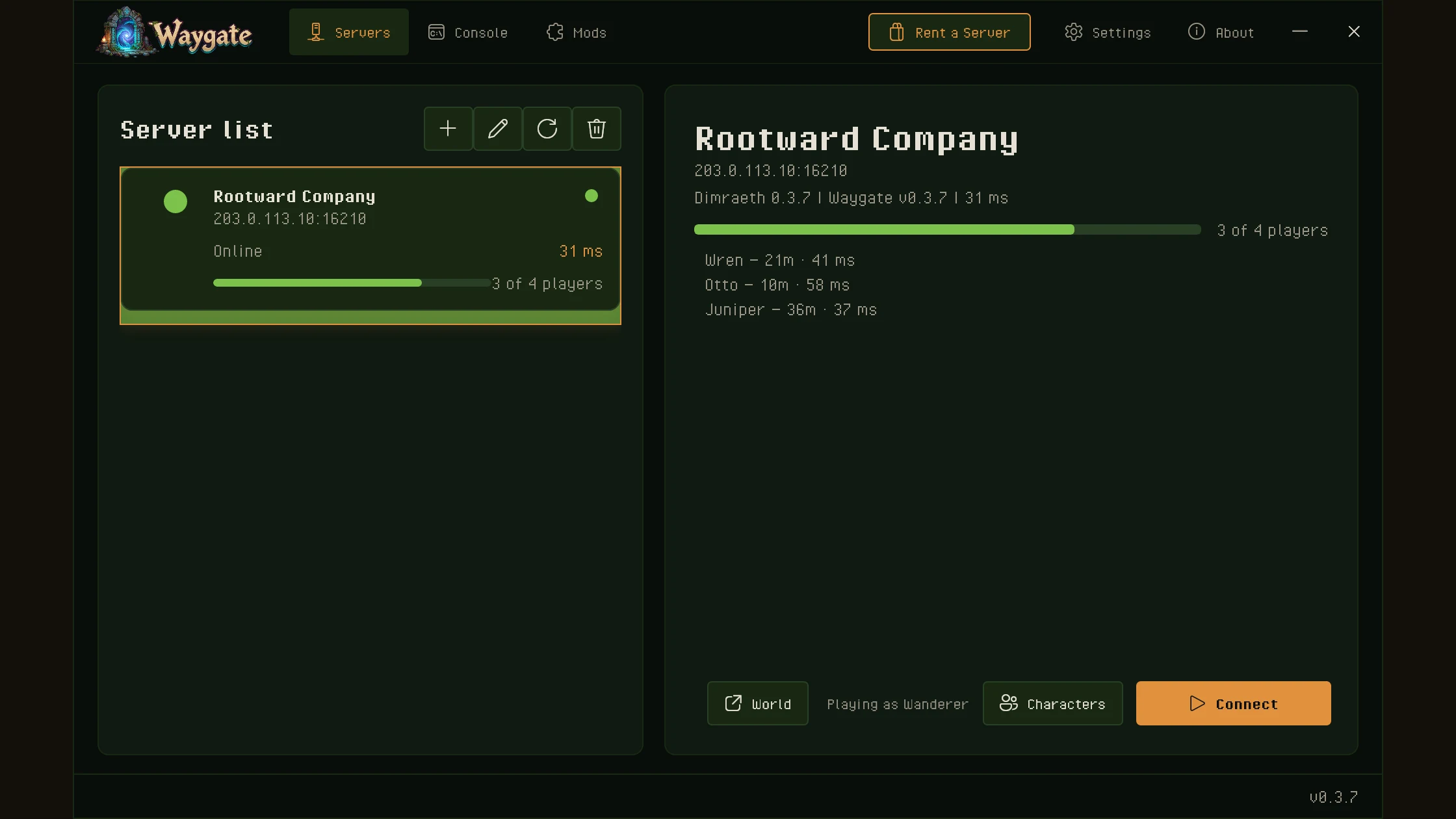This screenshot has height=819, width=1456.
Task: Open the Characters selection
Action: tap(1053, 703)
